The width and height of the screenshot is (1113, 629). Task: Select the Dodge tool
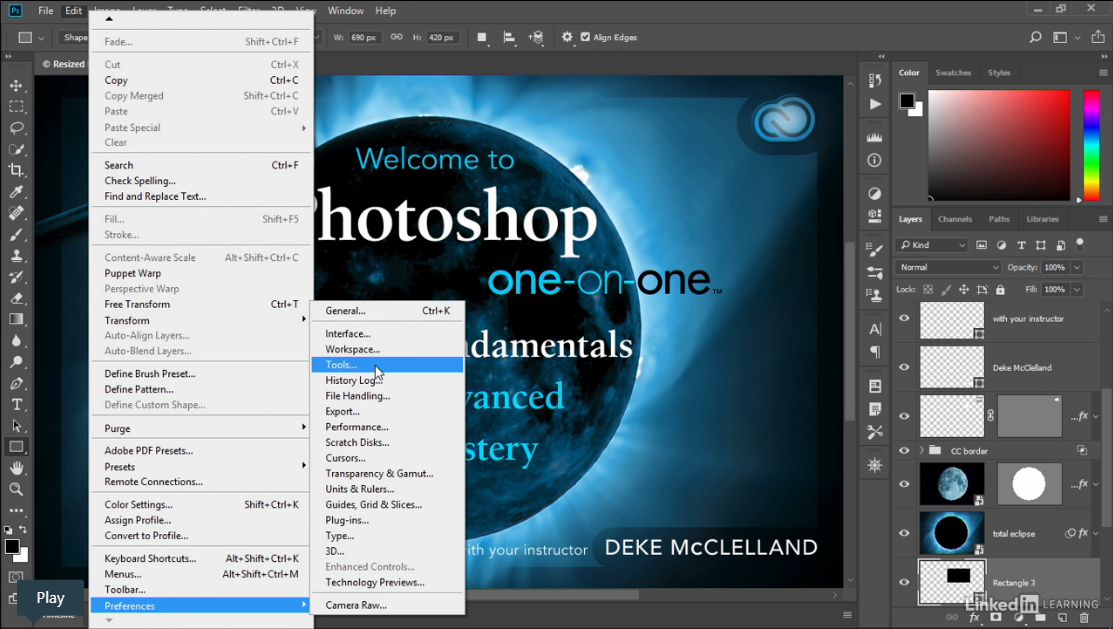tap(16, 362)
